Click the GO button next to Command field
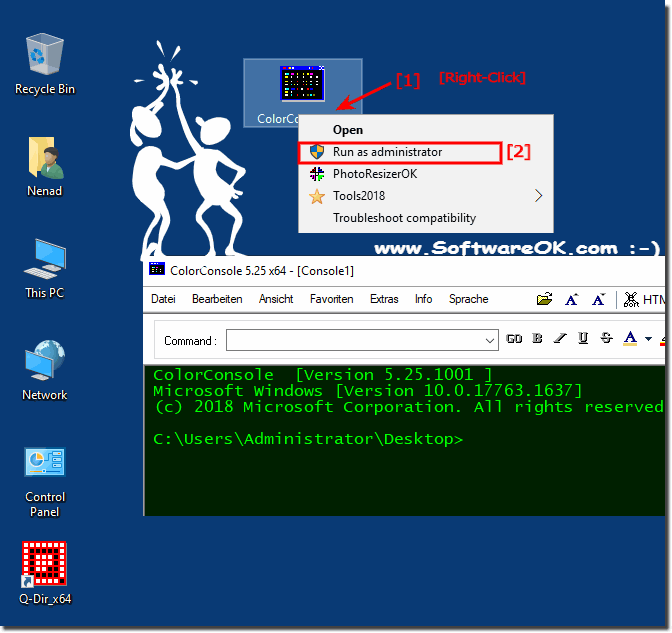The height and width of the screenshot is (633, 672). tap(514, 339)
